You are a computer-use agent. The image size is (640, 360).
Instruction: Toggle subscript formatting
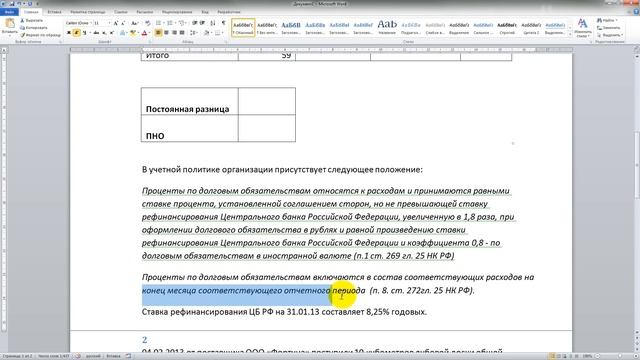[104, 33]
